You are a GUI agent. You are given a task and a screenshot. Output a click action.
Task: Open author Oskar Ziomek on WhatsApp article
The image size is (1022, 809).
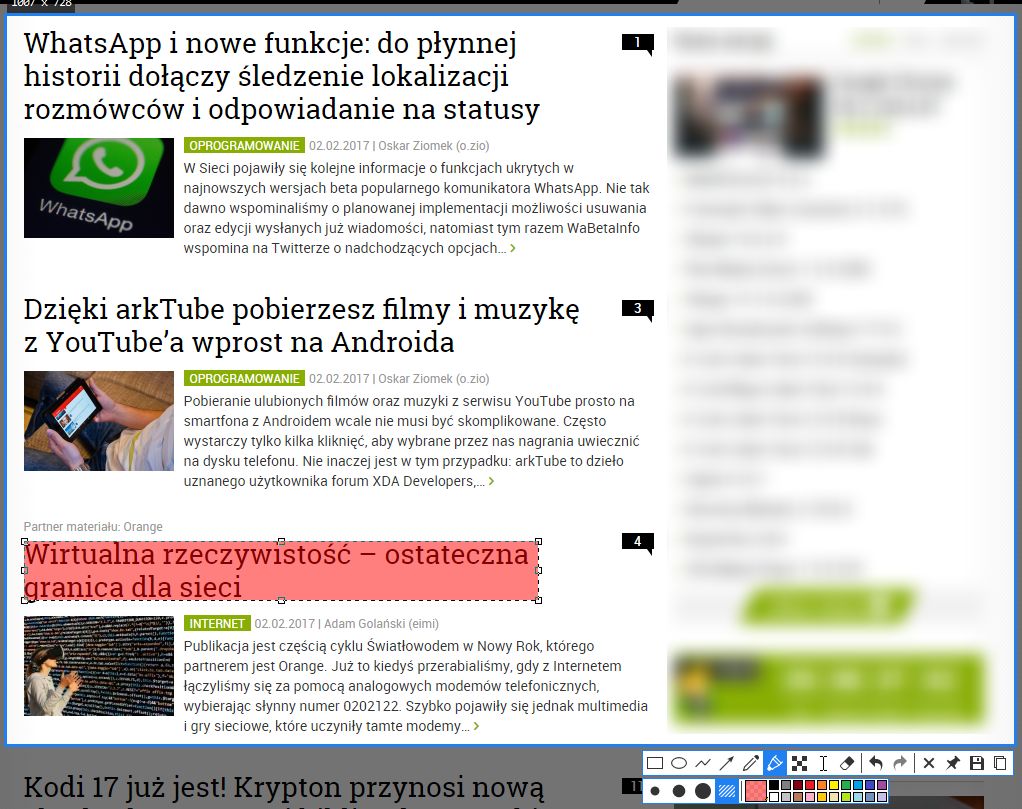pos(433,145)
